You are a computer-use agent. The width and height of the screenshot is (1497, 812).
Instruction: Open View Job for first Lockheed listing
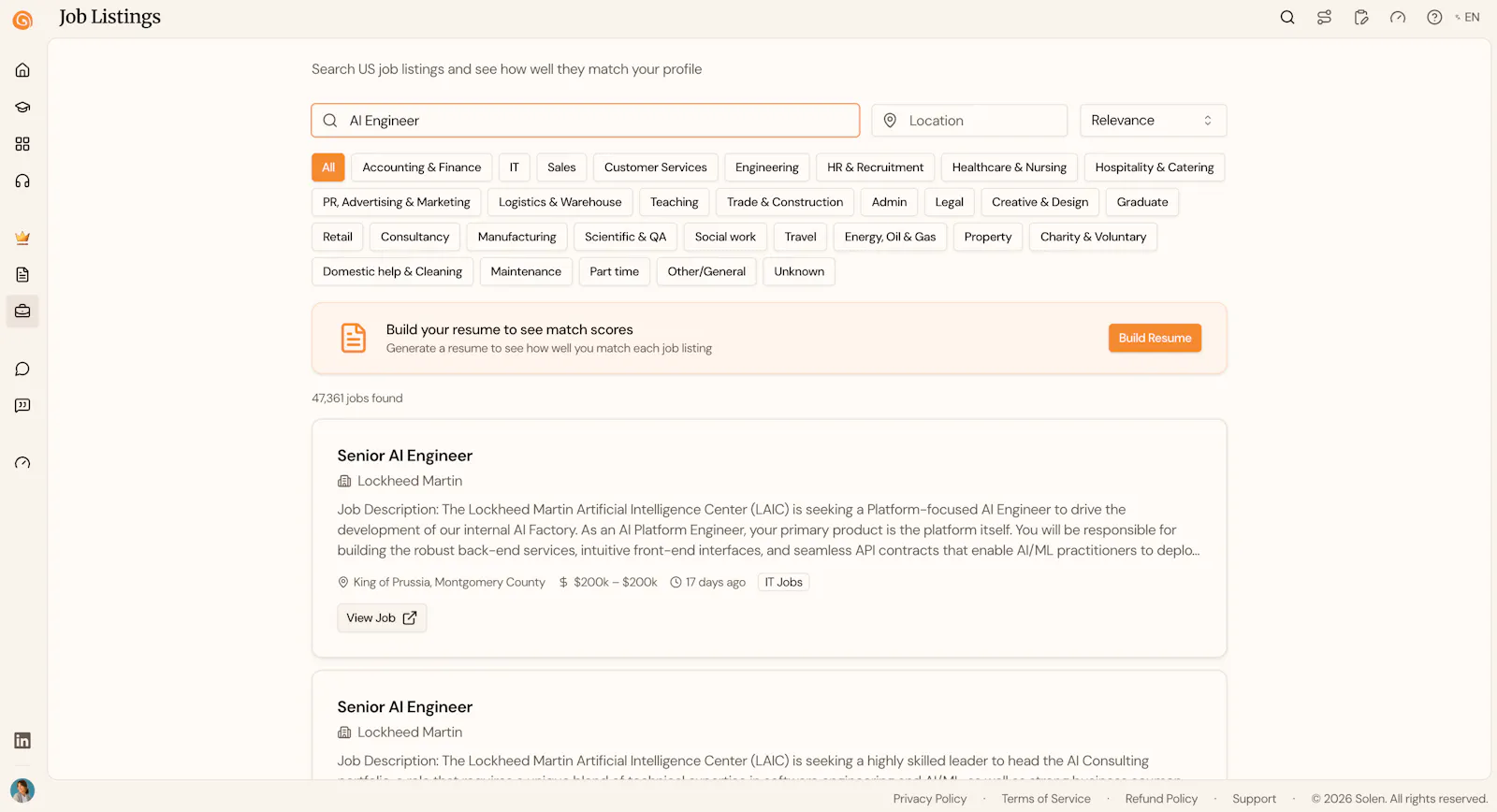[x=382, y=617]
